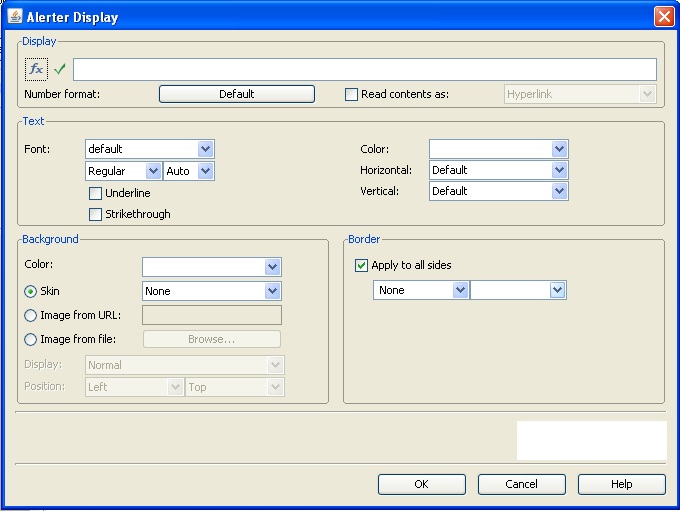
Task: Open the Horizontal alignment dropdown
Action: tap(499, 170)
